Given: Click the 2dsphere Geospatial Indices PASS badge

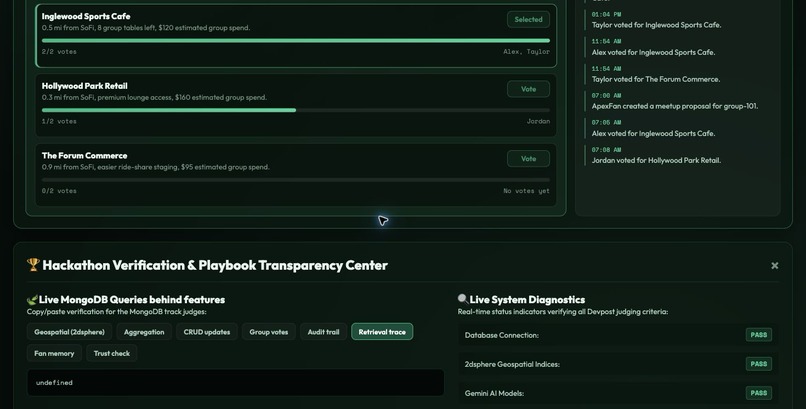Looking at the screenshot, I should (759, 364).
